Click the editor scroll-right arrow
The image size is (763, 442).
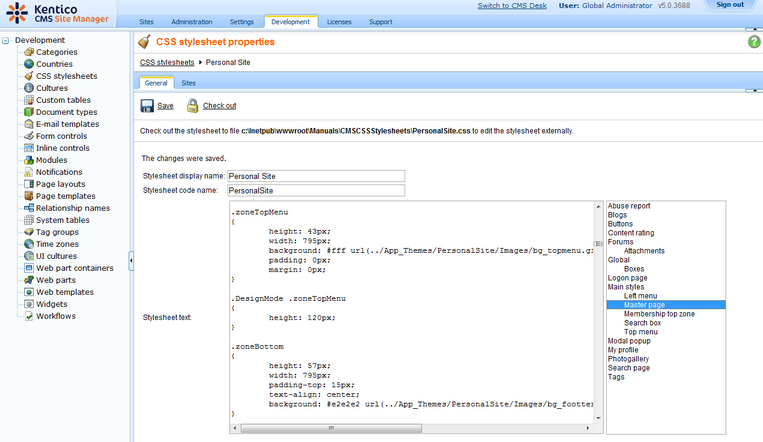click(x=588, y=428)
